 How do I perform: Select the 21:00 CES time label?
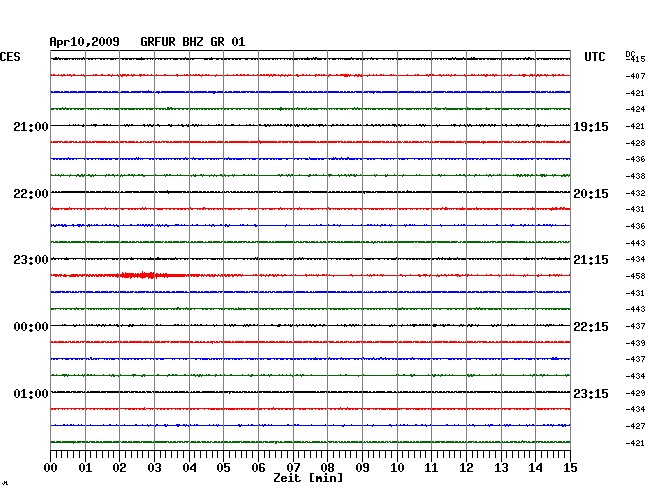pos(31,127)
